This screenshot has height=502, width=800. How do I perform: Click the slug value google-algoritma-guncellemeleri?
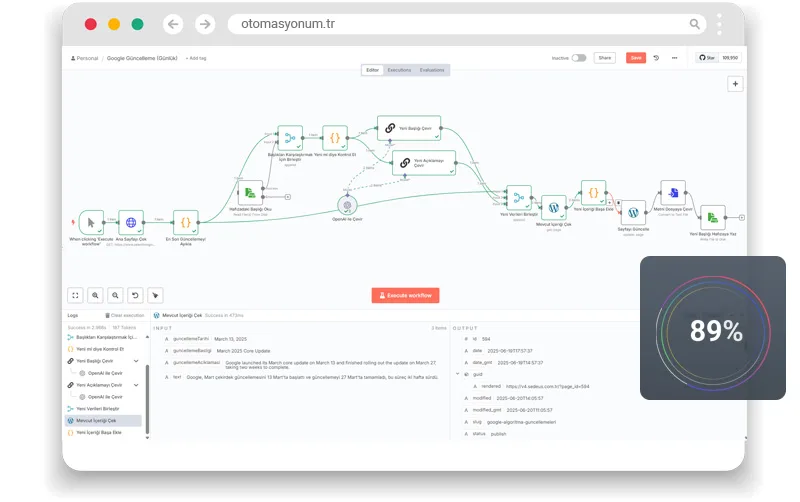coord(521,422)
